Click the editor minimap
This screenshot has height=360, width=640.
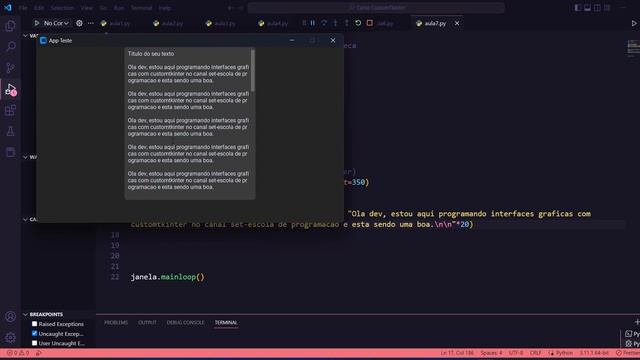[x=633, y=49]
